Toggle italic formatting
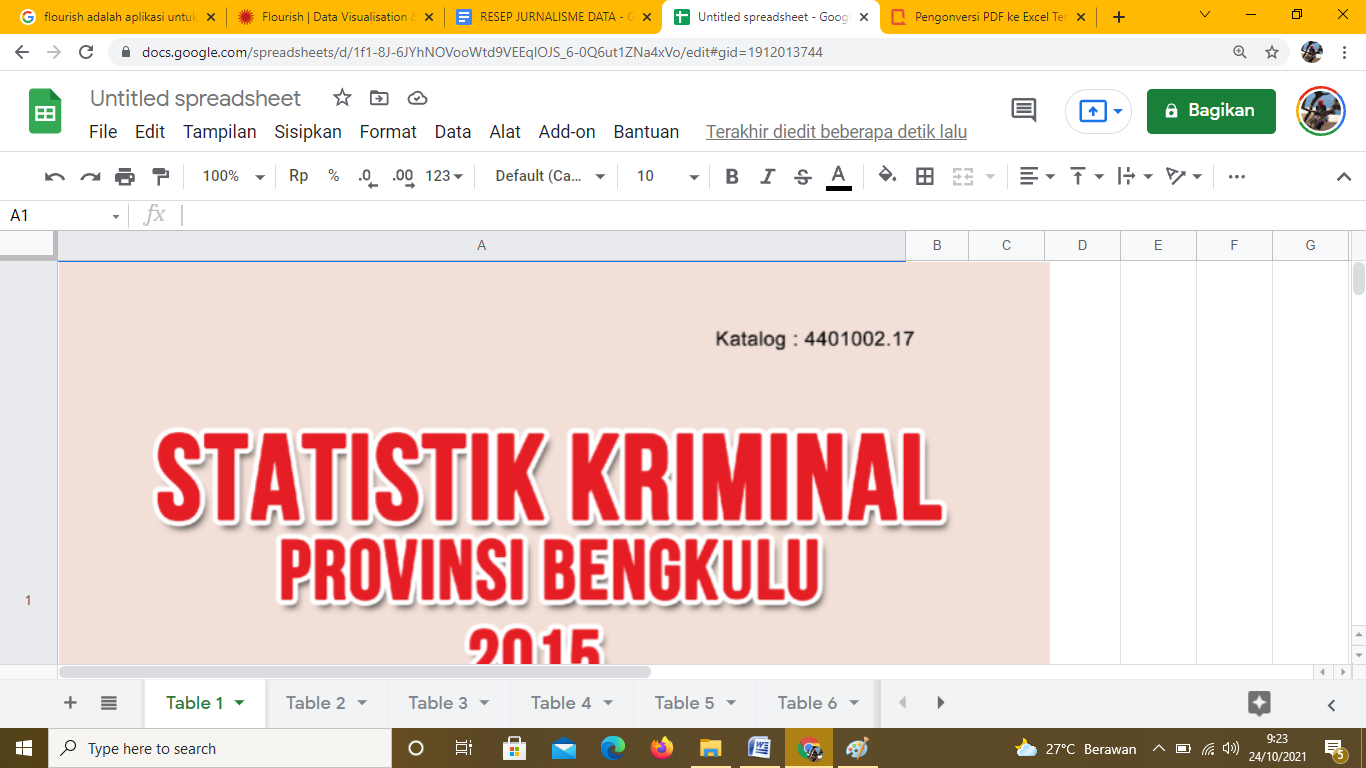Image resolution: width=1366 pixels, height=768 pixels. pos(767,177)
